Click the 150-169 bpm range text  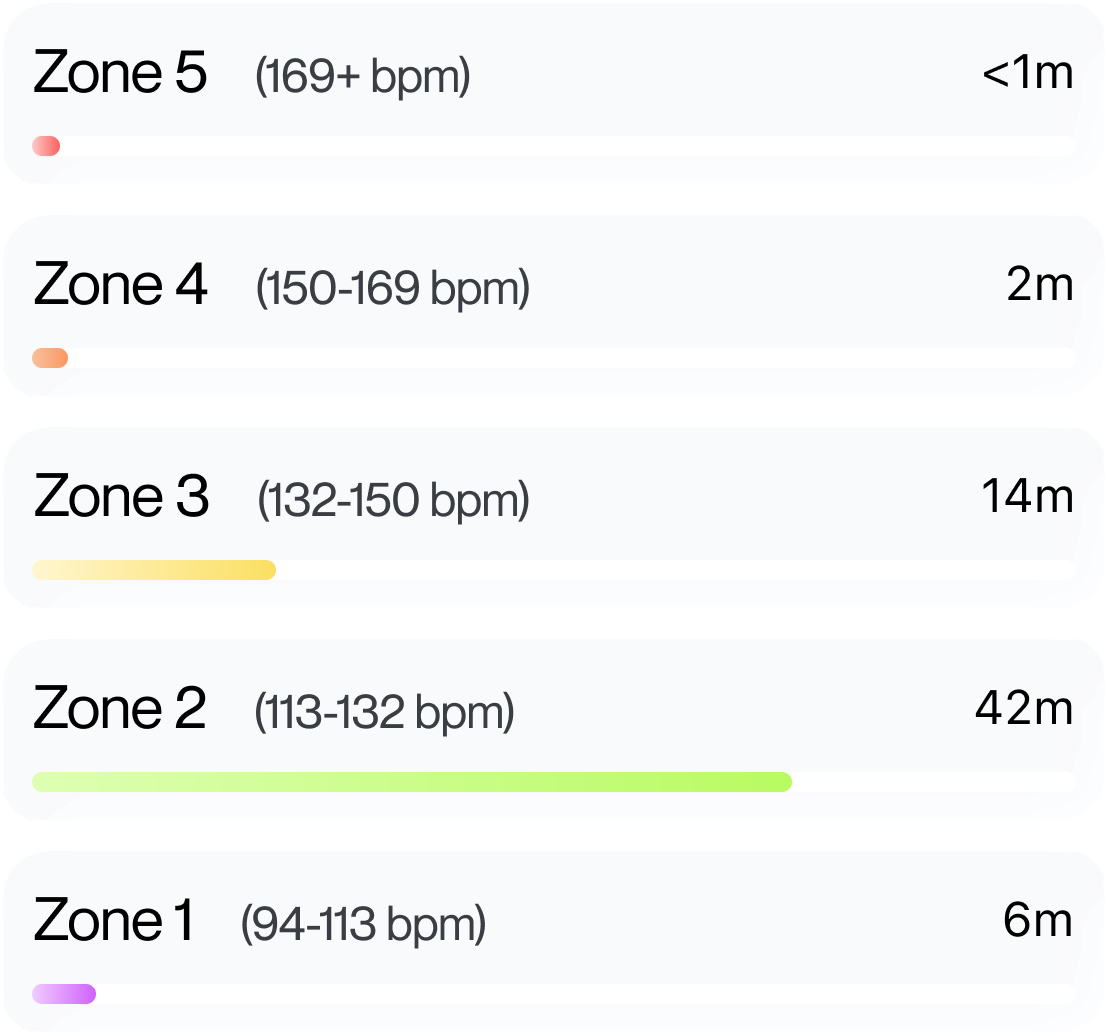pyautogui.click(x=392, y=290)
